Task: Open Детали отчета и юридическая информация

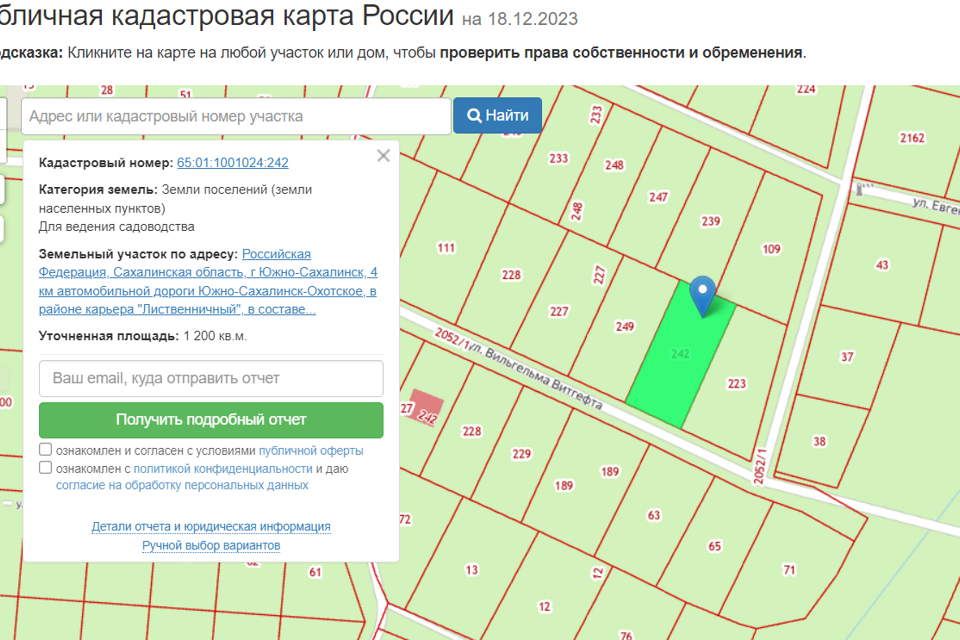Action: tap(211, 526)
